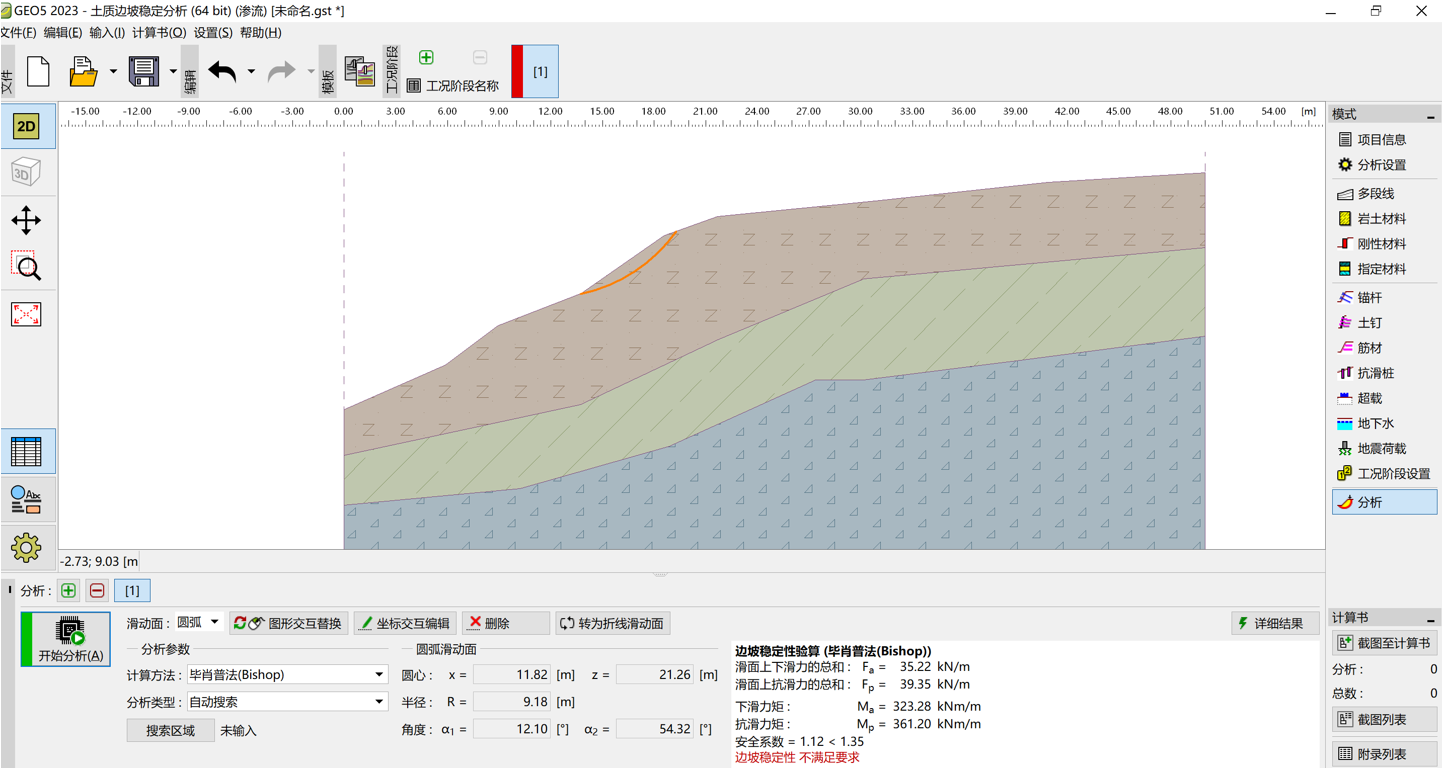Open slip surface type 圆弧 dropdown
1442x768 pixels.
click(x=198, y=623)
